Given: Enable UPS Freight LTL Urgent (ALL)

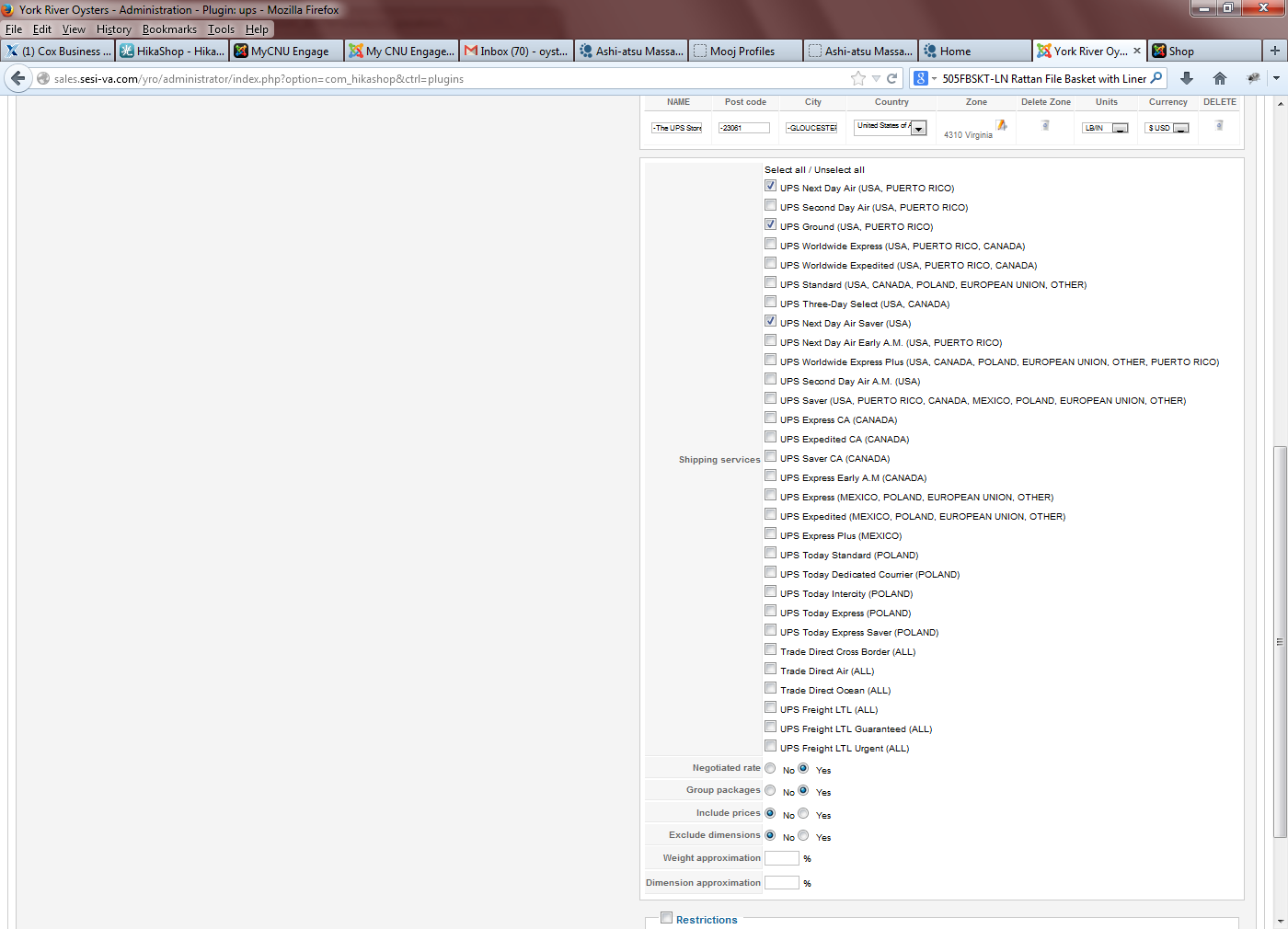Looking at the screenshot, I should [770, 746].
